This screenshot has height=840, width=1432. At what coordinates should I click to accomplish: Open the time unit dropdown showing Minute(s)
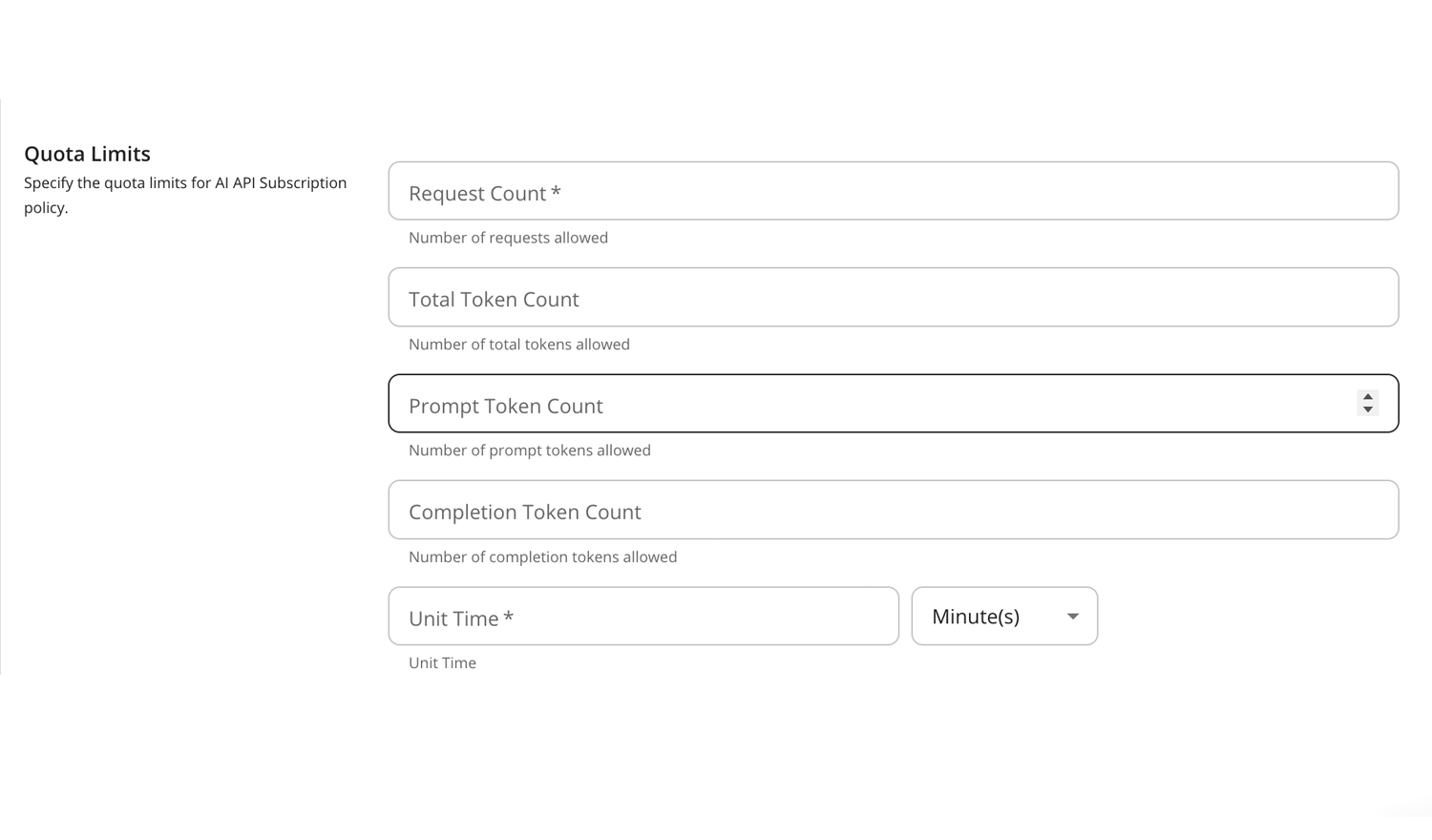[1004, 616]
